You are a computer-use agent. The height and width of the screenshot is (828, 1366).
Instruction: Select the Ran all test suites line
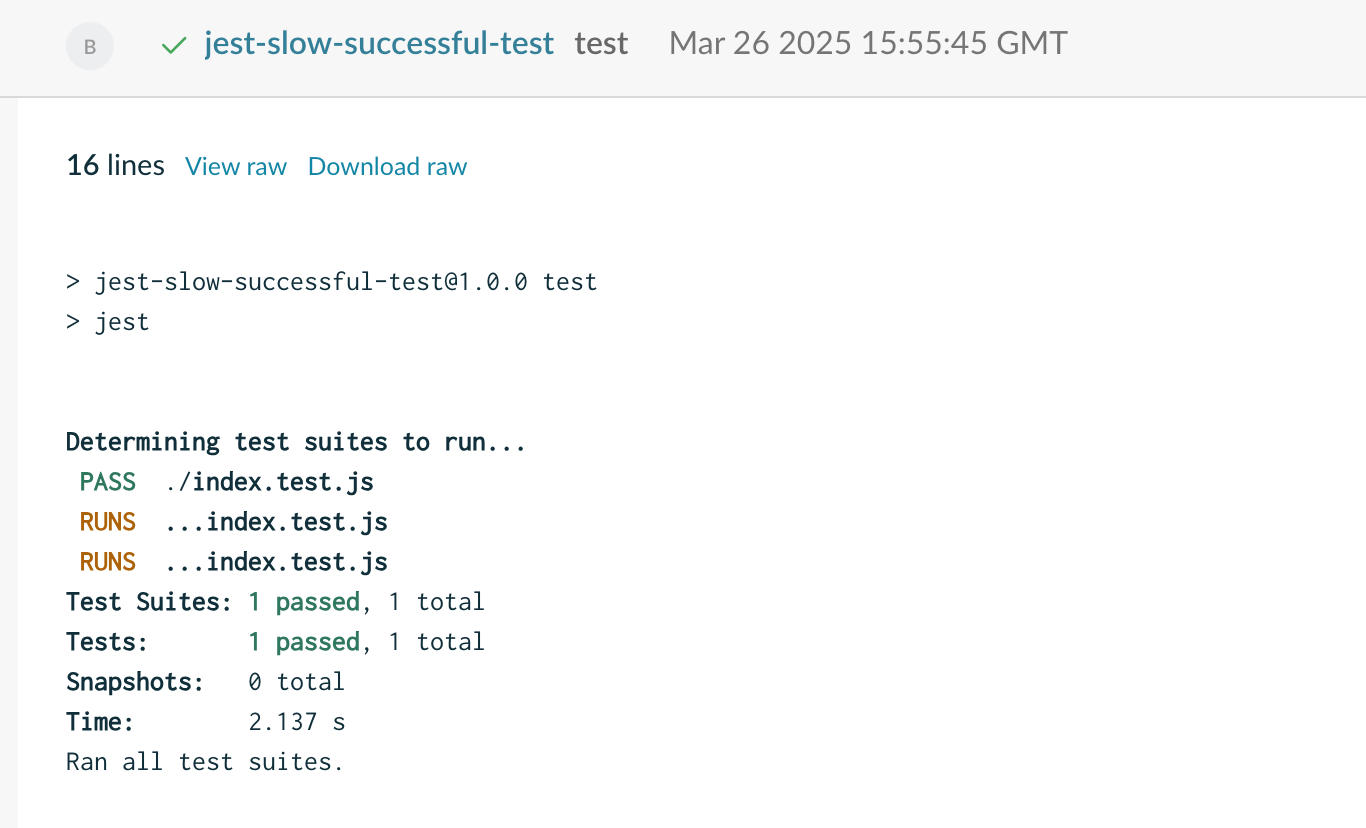click(205, 761)
